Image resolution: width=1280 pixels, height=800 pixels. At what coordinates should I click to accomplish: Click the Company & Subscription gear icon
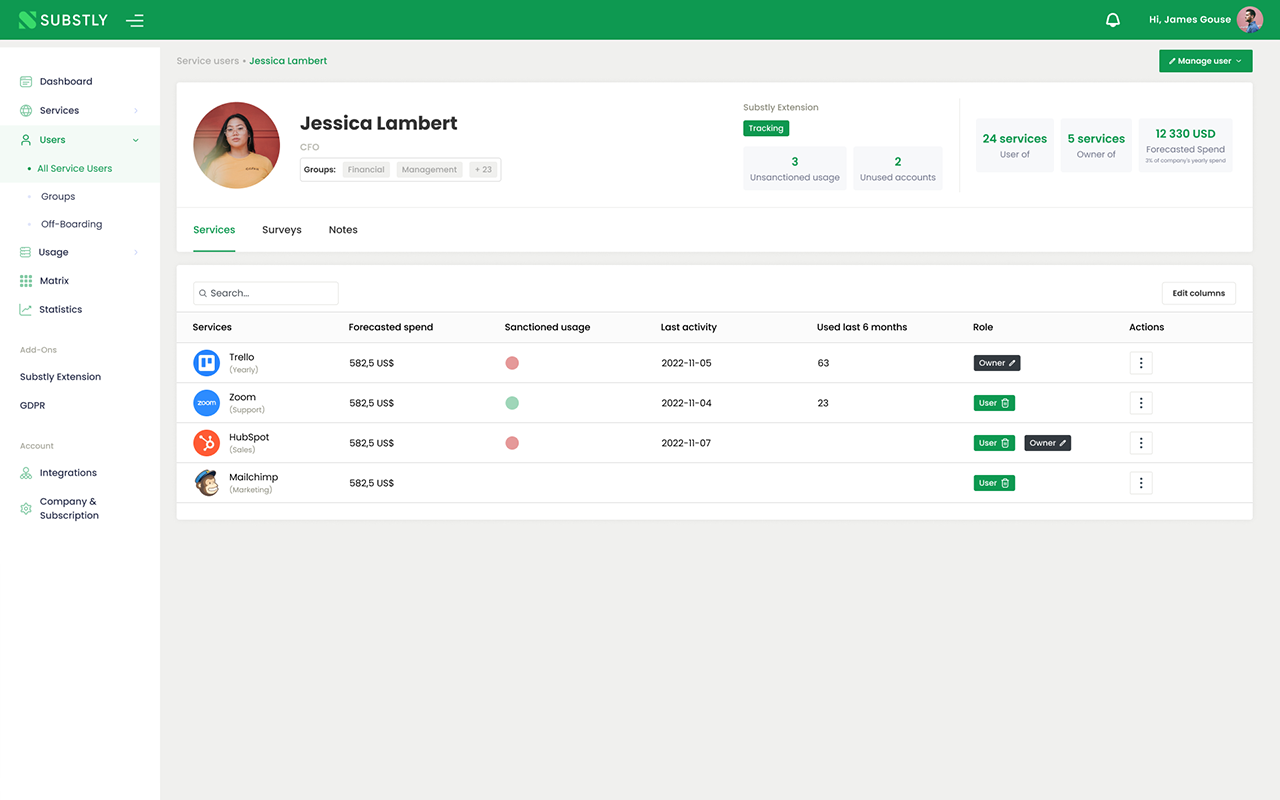(x=26, y=509)
